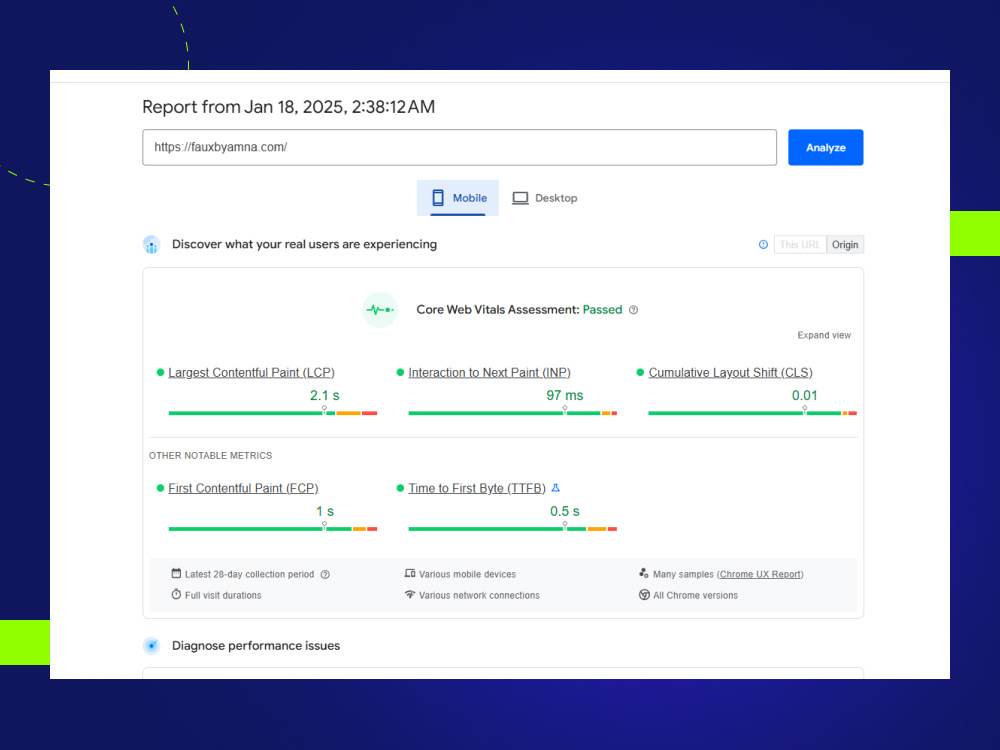
Task: Click the Full visit durations text
Action: 223,596
